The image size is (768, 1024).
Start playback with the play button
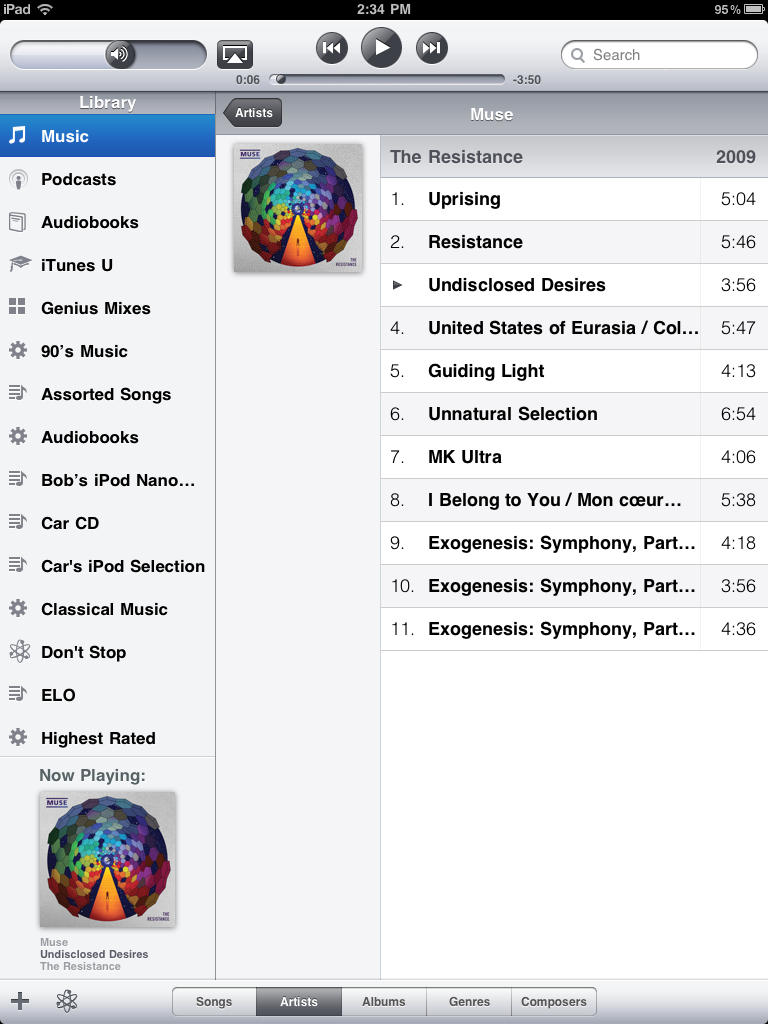pyautogui.click(x=381, y=48)
